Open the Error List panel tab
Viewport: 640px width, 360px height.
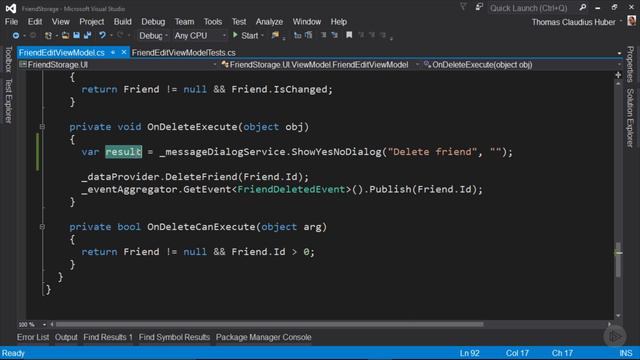tap(33, 338)
